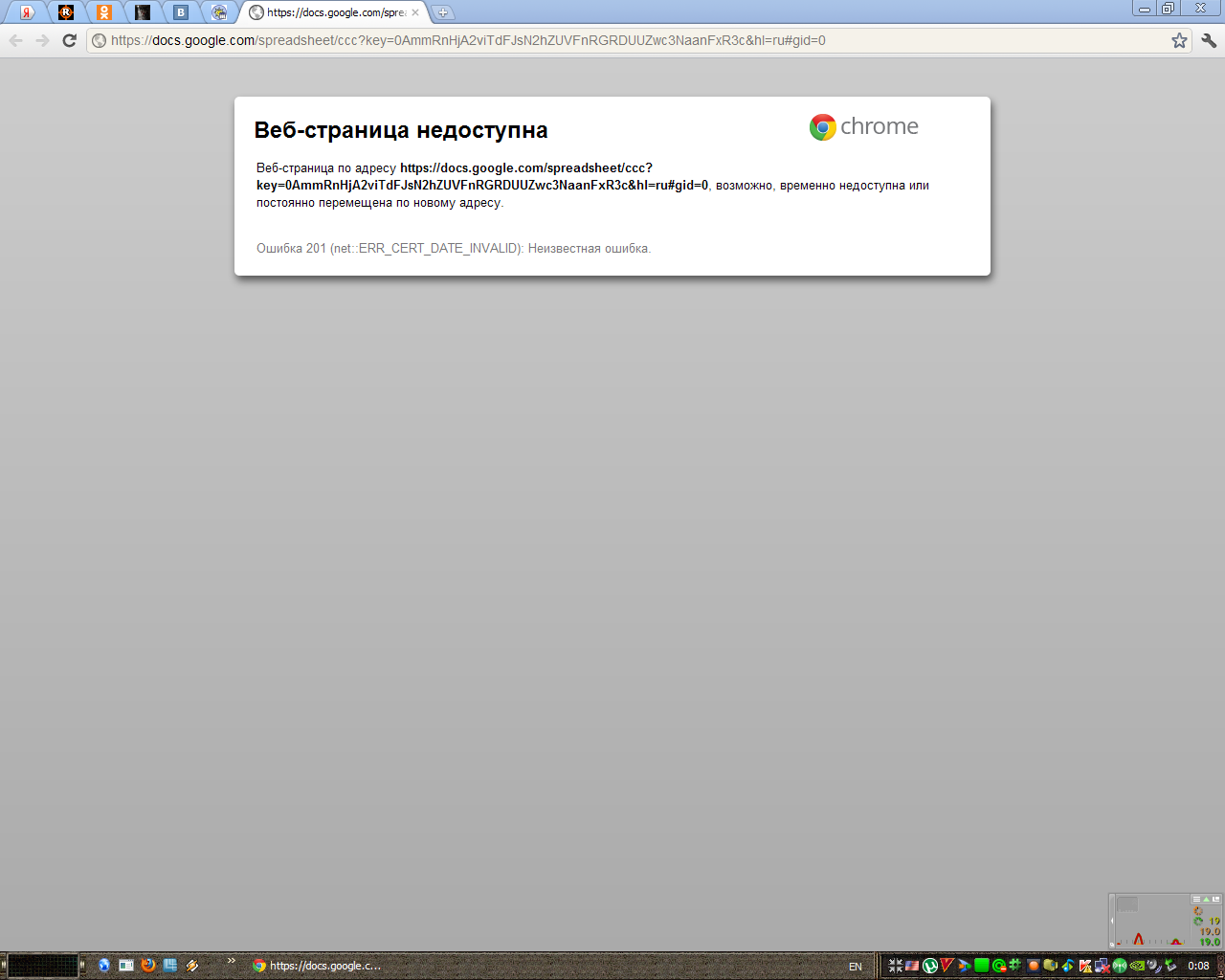This screenshot has height=980, width=1225.
Task: Click the blue and green arrow tray icon
Action: (964, 966)
